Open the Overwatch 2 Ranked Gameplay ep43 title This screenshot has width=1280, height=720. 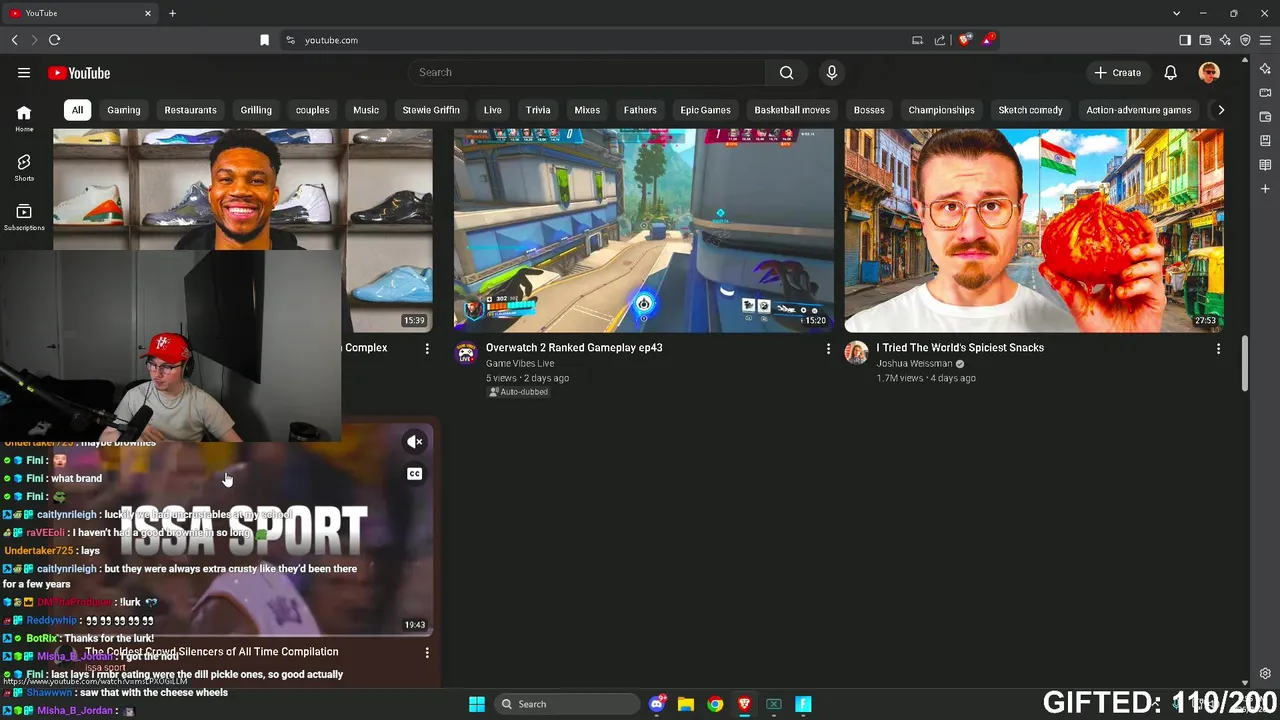coord(574,348)
